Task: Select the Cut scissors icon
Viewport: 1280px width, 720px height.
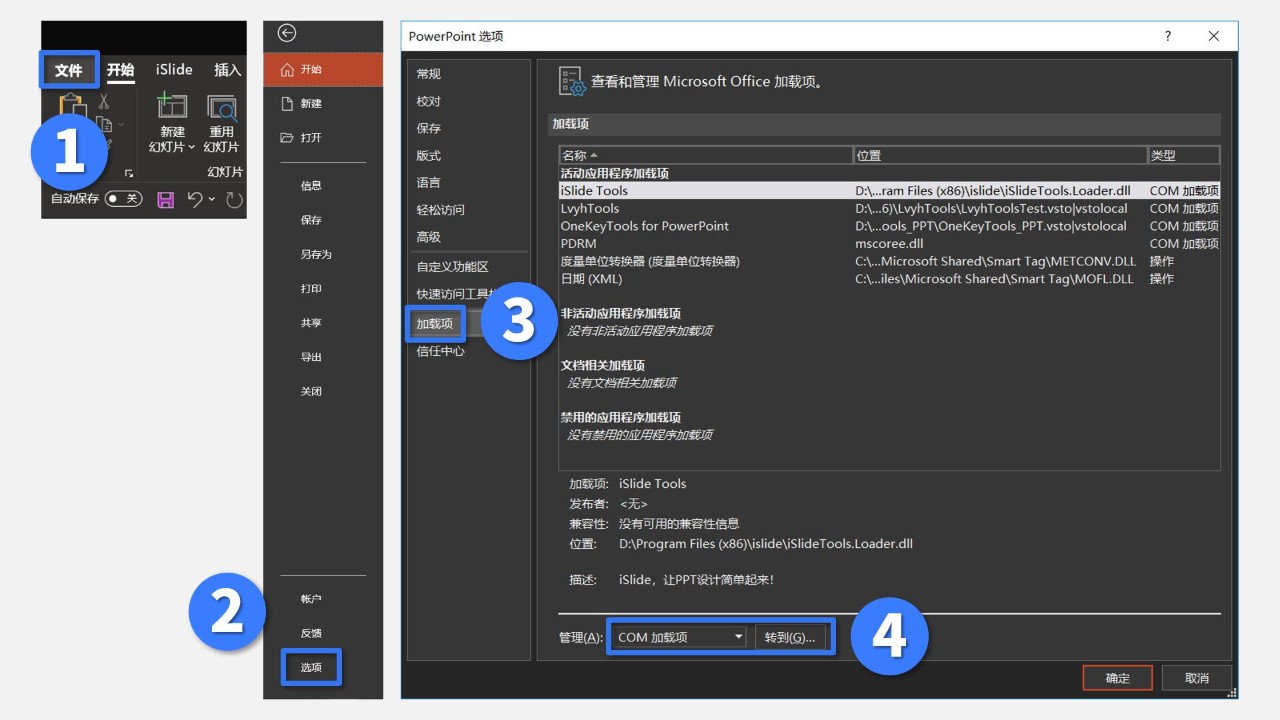Action: tap(103, 103)
